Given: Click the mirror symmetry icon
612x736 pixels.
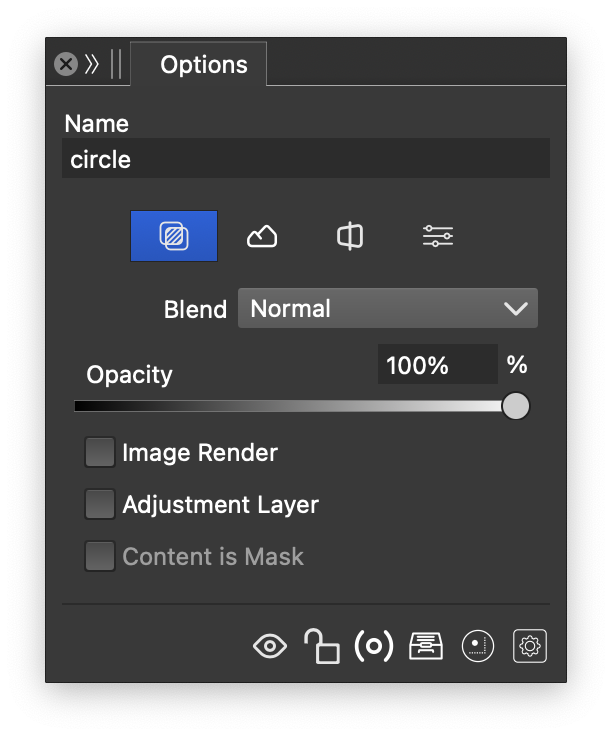Looking at the screenshot, I should tap(350, 236).
